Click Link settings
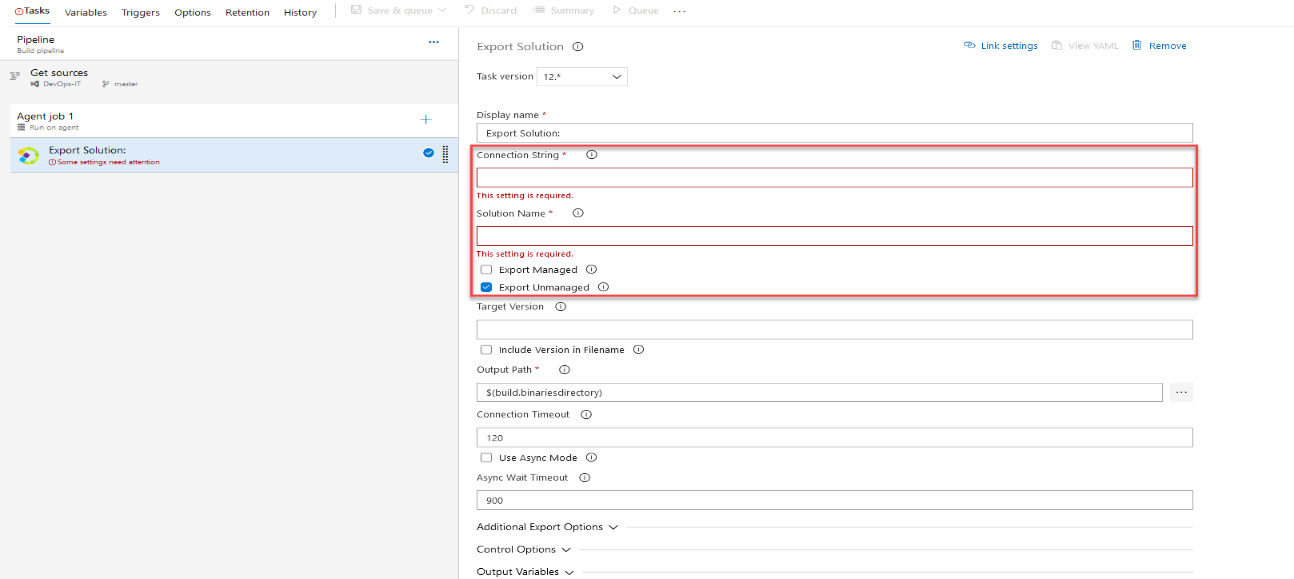 click(x=1000, y=46)
